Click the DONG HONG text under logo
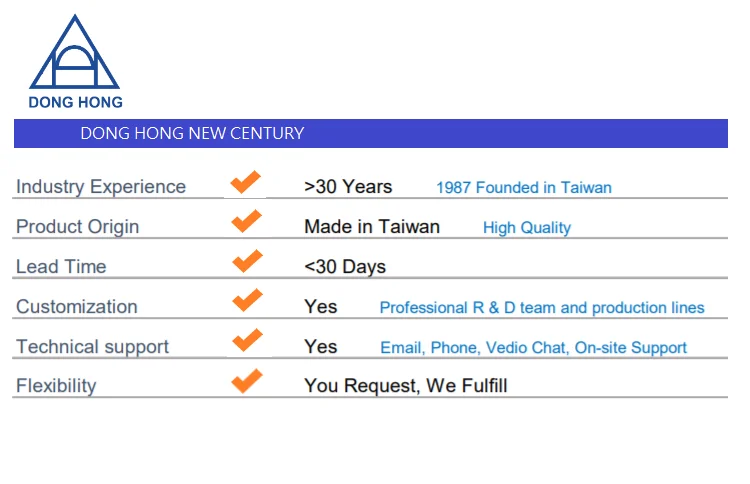This screenshot has height=484, width=750. [76, 102]
